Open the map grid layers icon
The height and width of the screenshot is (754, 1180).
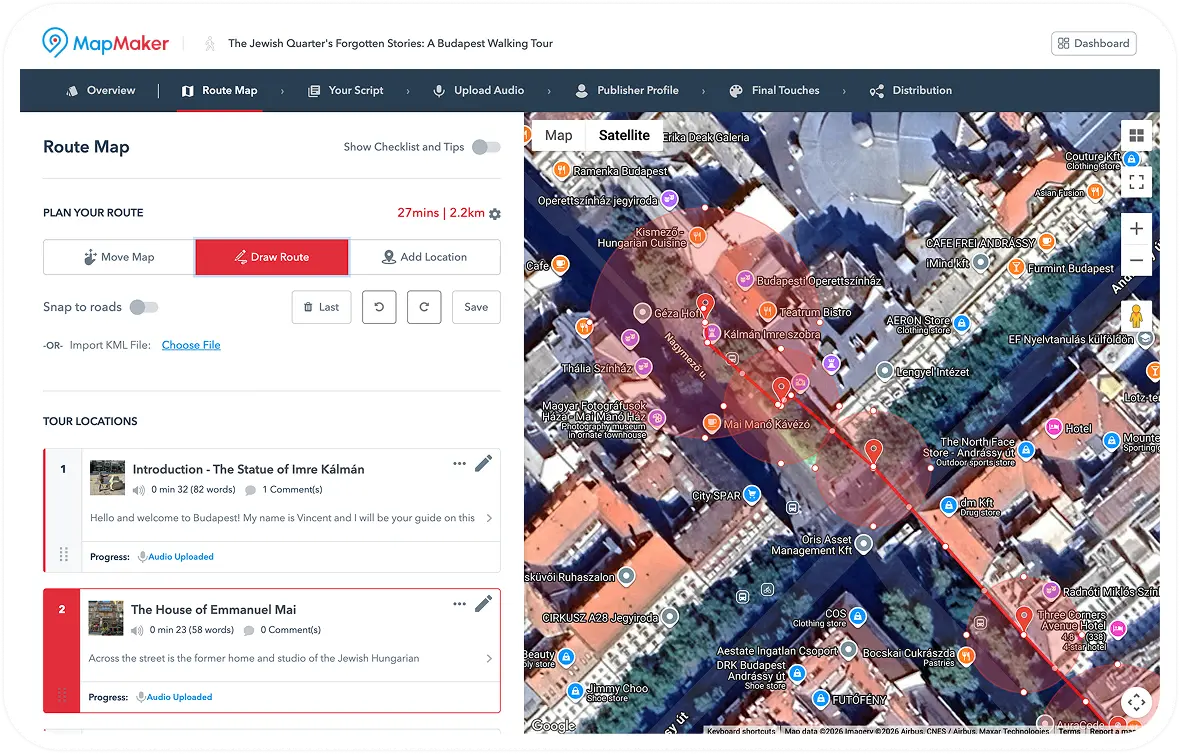(1136, 135)
